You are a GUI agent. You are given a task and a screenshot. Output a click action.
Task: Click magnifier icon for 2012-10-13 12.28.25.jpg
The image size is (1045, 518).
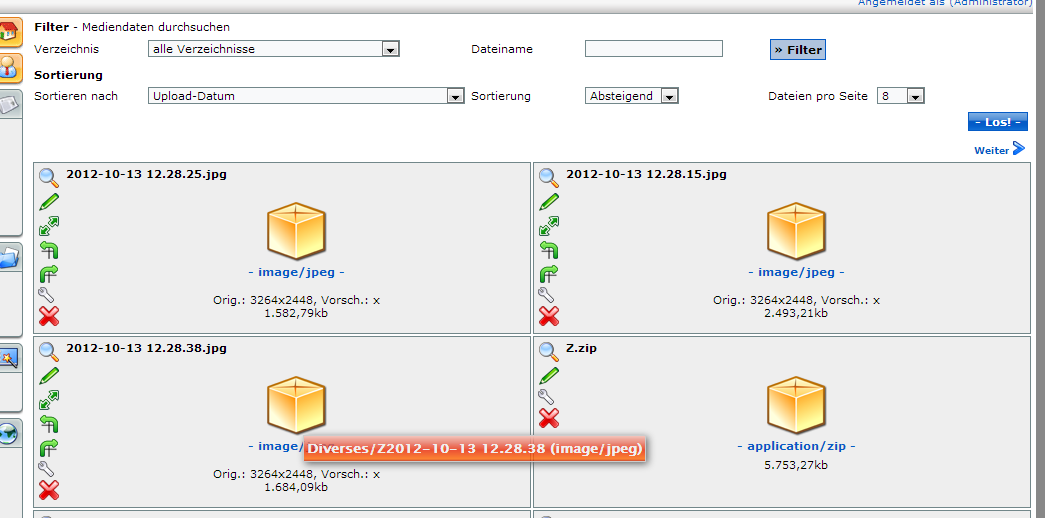click(x=48, y=177)
